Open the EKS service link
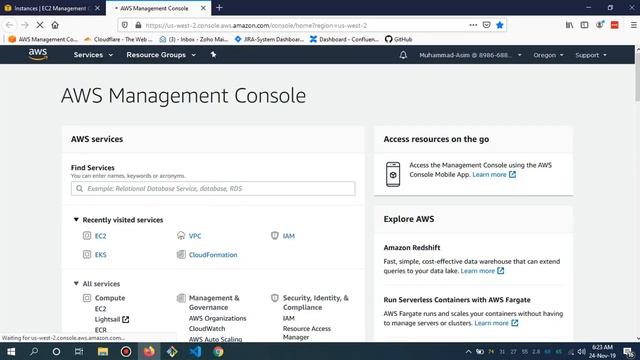This screenshot has height=360, width=640. pyautogui.click(x=100, y=255)
